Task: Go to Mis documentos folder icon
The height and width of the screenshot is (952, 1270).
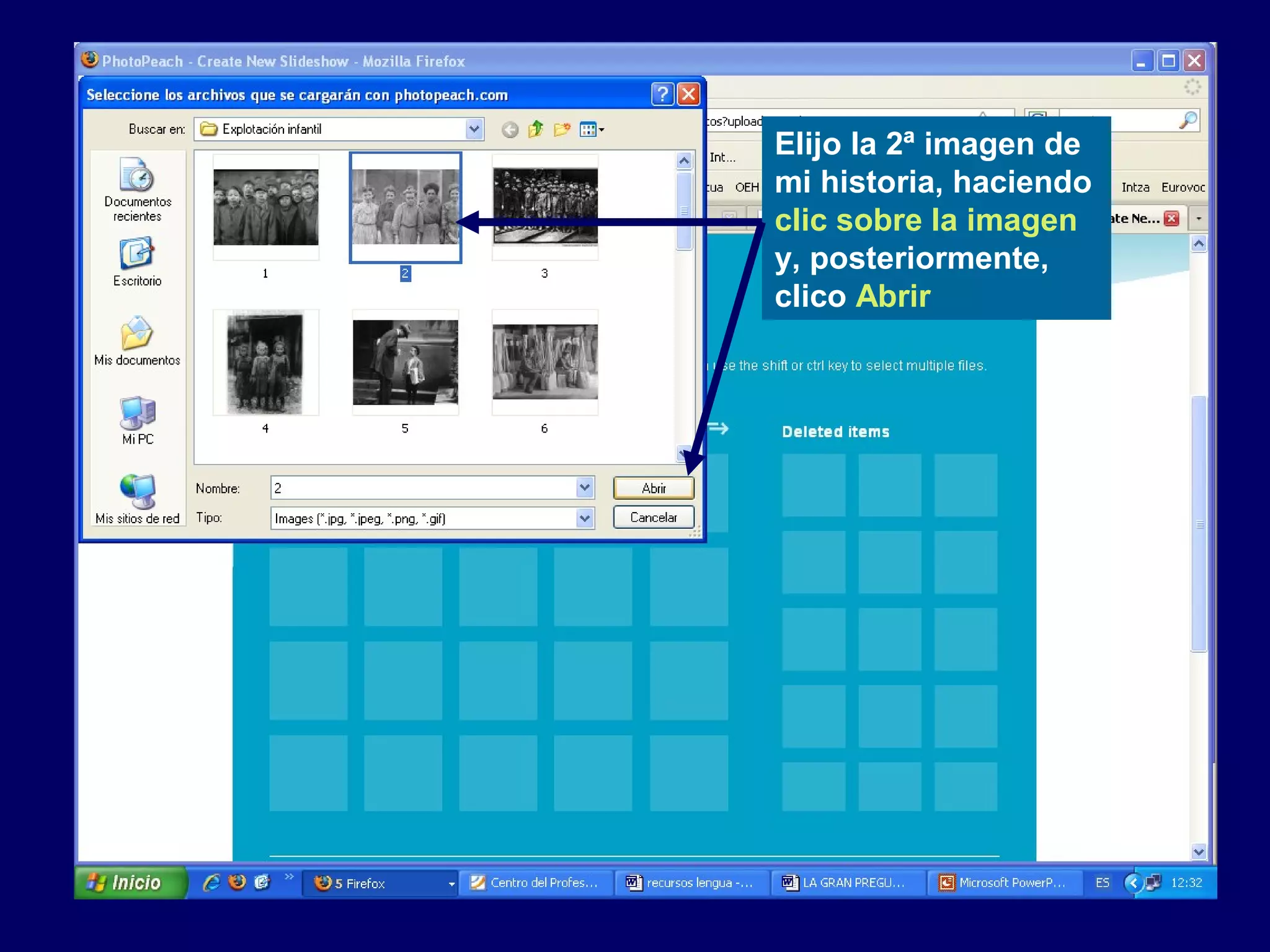Action: click(137, 333)
